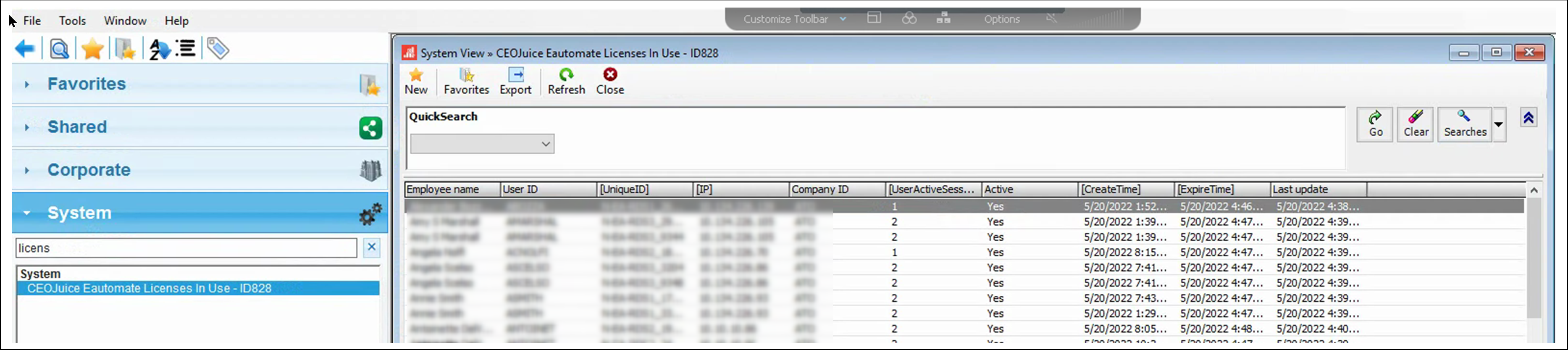
Task: Click the Corporate building icon
Action: pyautogui.click(x=371, y=171)
